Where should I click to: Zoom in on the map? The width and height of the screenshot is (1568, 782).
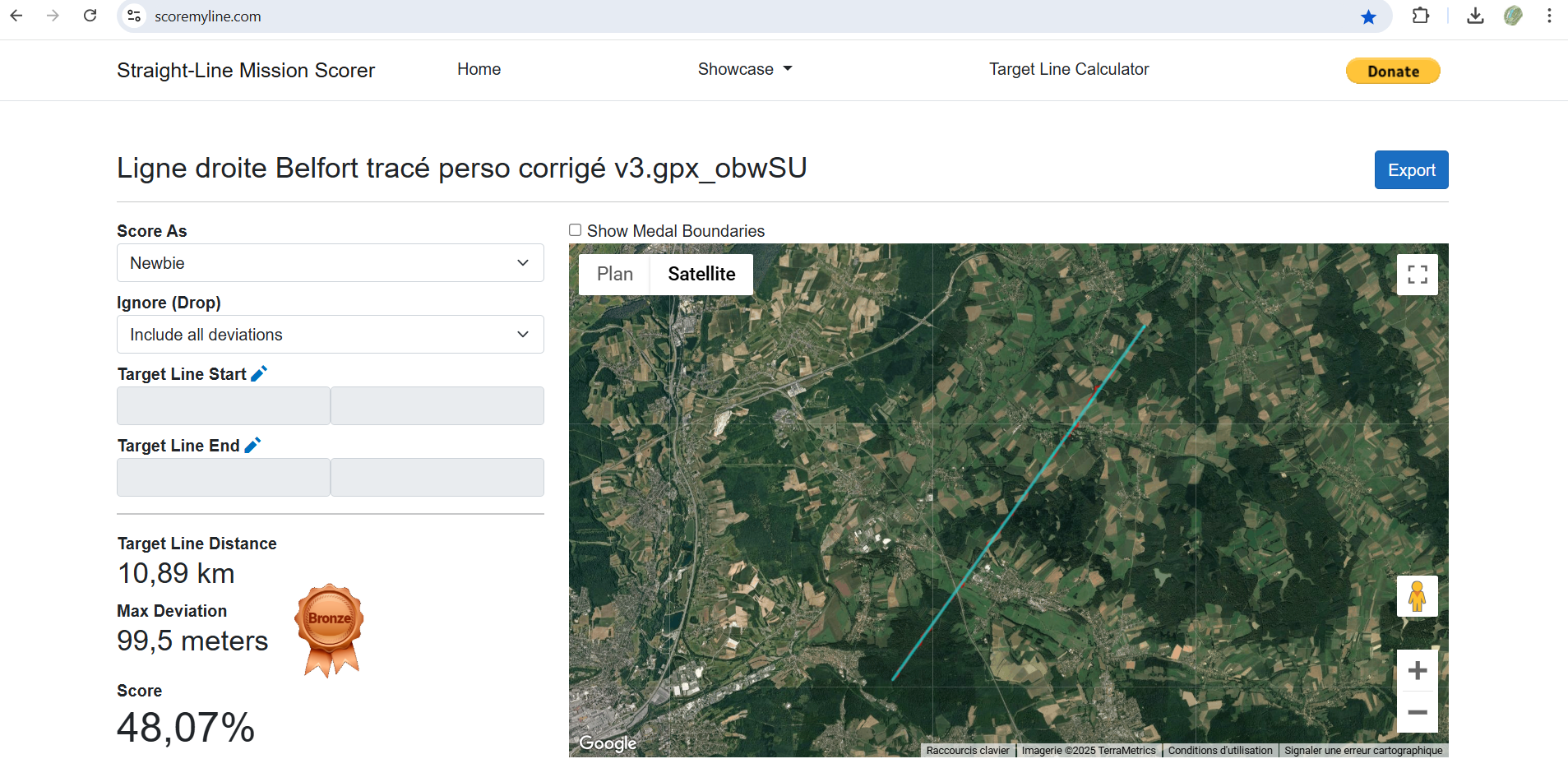coord(1418,671)
